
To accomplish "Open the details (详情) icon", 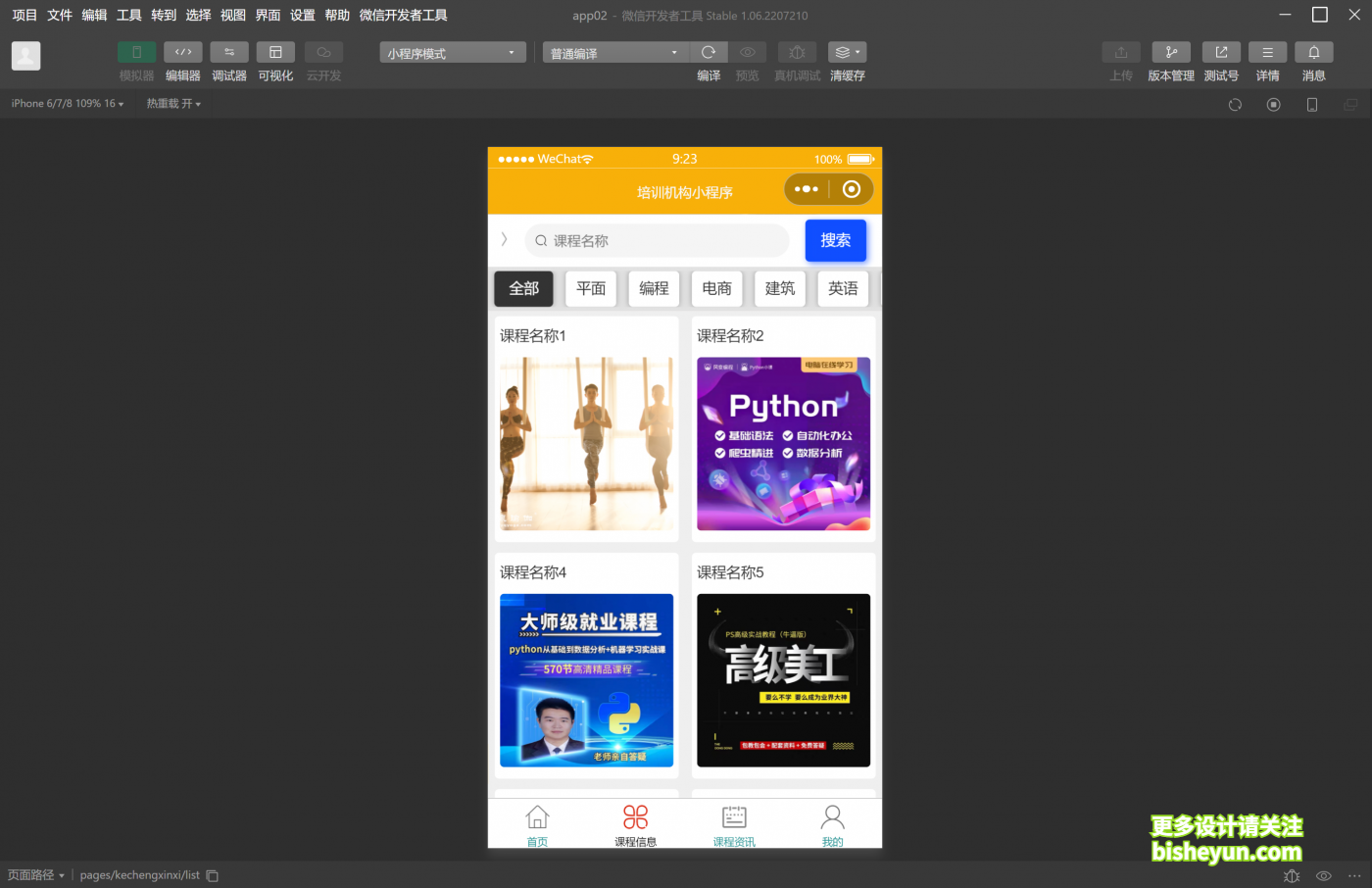I will 1267,52.
